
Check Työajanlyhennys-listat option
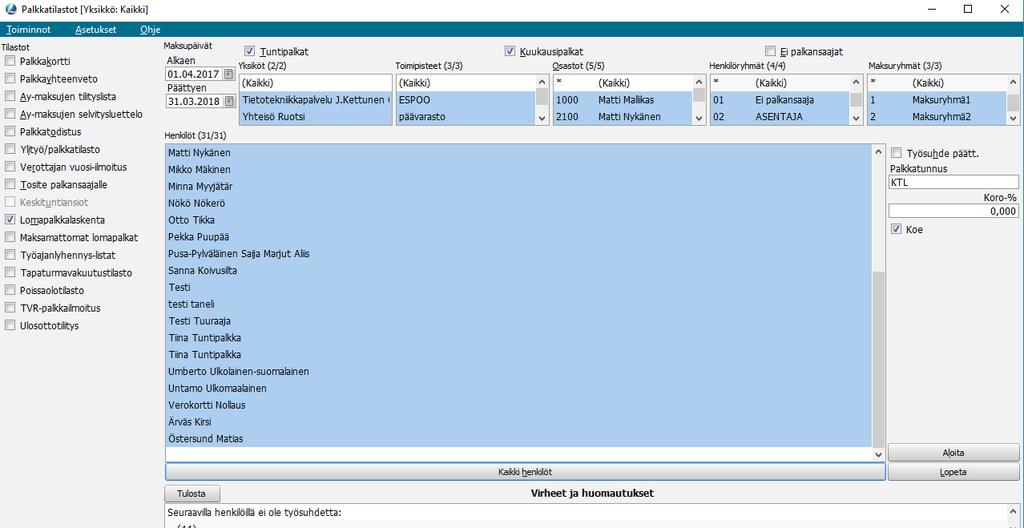[9, 256]
